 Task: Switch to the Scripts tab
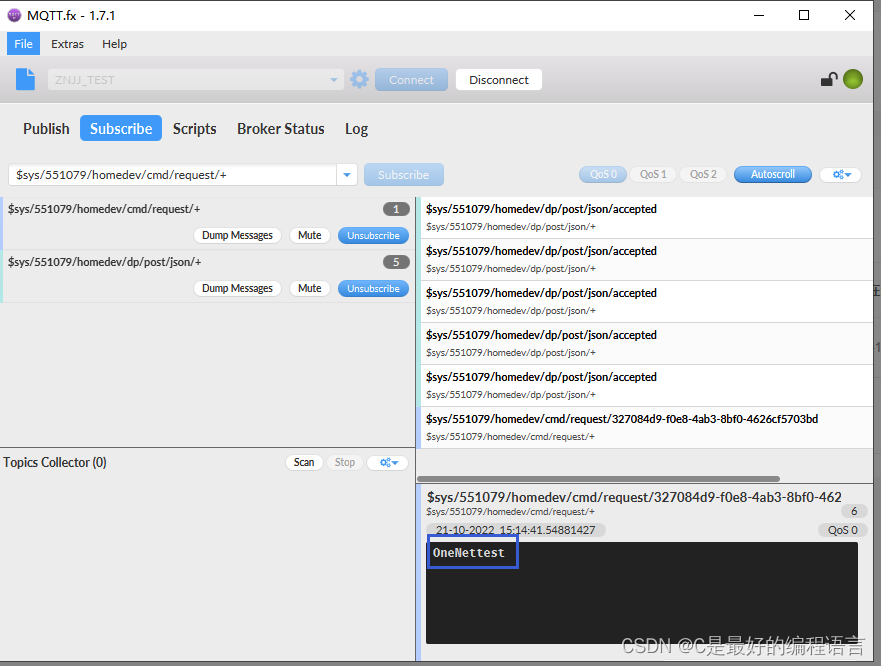(x=194, y=129)
